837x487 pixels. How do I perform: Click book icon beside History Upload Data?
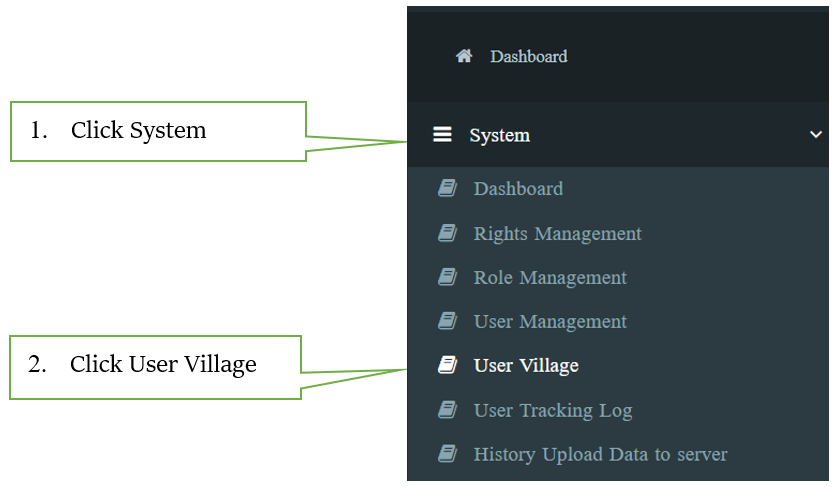(447, 453)
